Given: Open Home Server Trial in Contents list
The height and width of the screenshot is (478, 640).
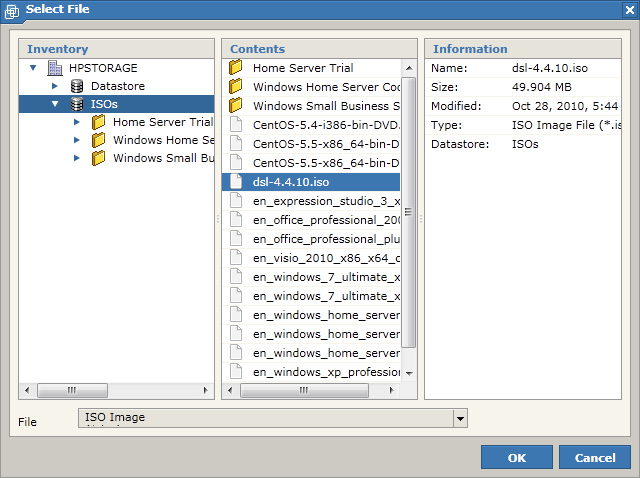Looking at the screenshot, I should [303, 68].
